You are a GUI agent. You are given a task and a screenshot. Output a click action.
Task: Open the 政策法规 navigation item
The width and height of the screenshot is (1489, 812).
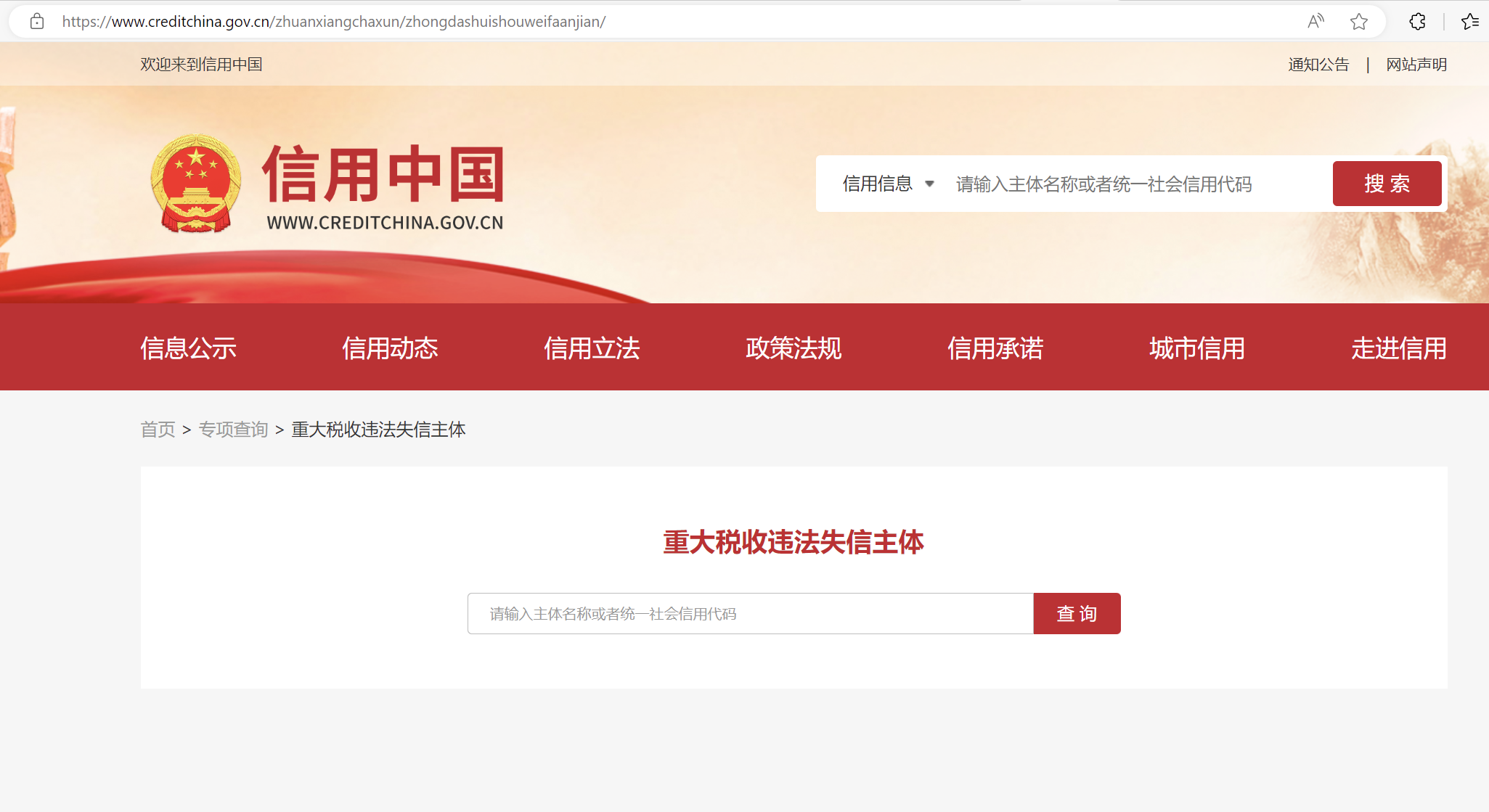click(x=794, y=348)
